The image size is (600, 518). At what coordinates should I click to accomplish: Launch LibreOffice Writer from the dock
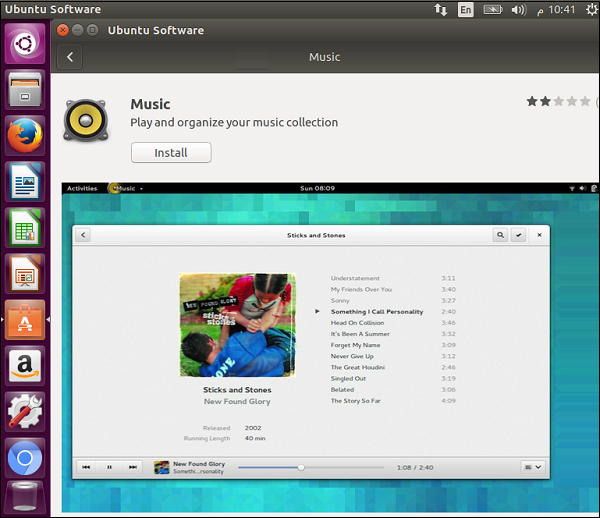click(25, 181)
